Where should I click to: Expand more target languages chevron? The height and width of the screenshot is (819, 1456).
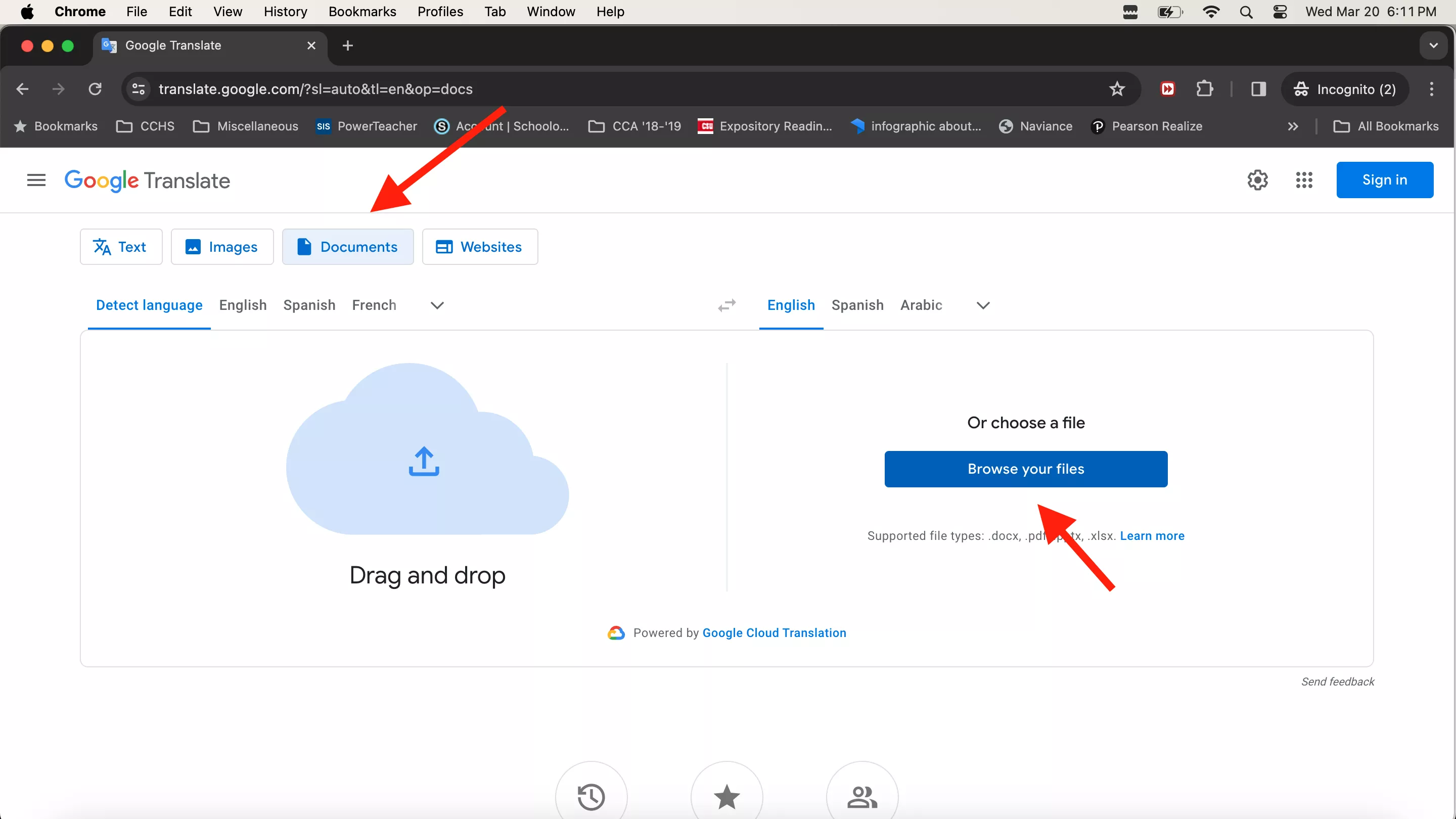point(983,305)
